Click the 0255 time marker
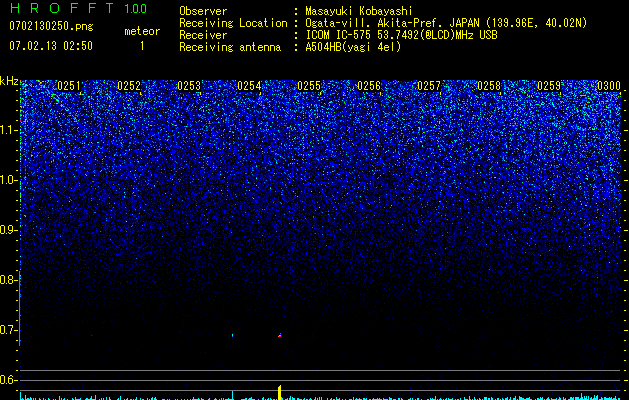Image resolution: width=629 pixels, height=400 pixels. tap(309, 86)
